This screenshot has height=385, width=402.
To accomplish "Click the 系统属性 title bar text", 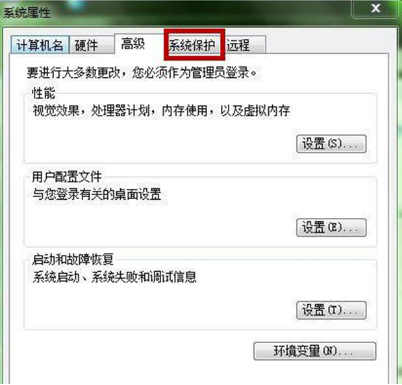I will [27, 13].
